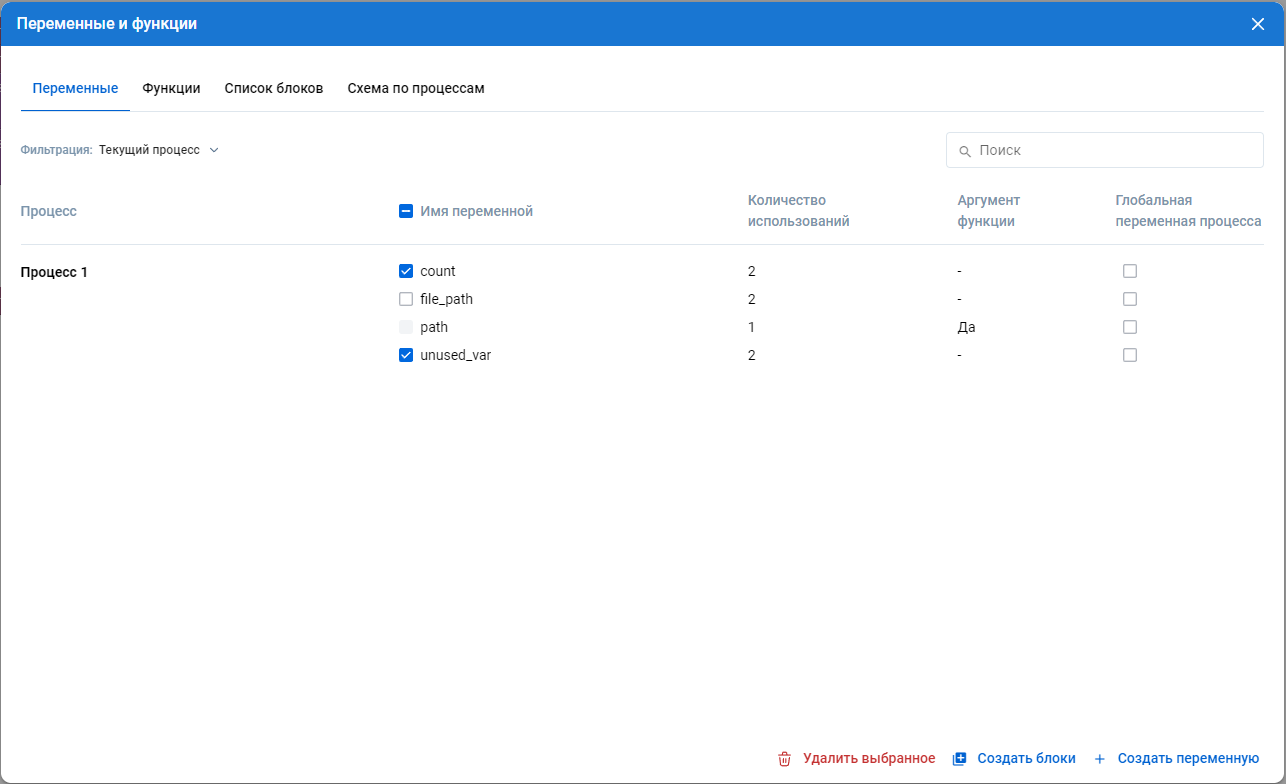This screenshot has height=784, width=1286.
Task: Click the Процесс 1 row label
Action: (54, 272)
